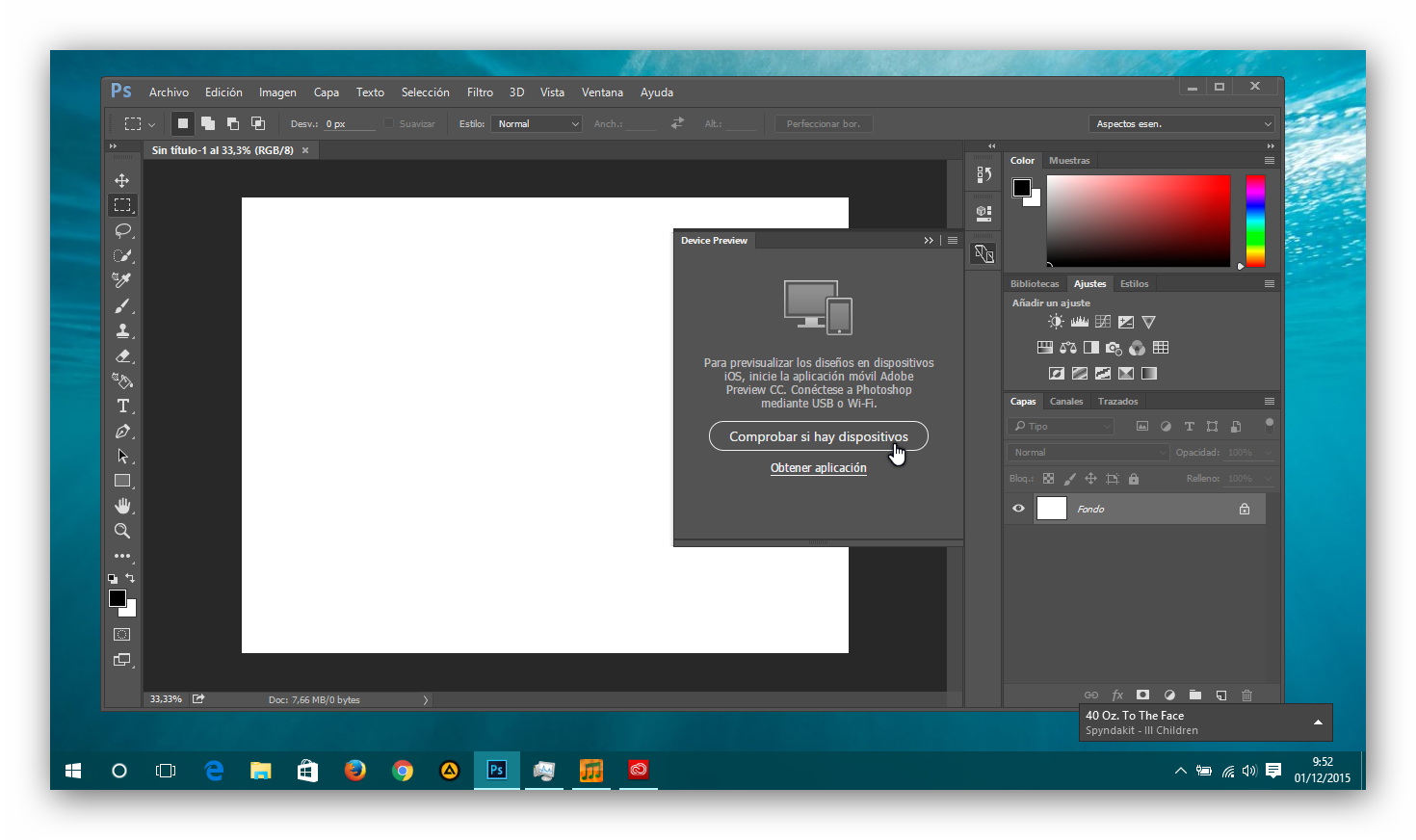The width and height of the screenshot is (1416, 840).
Task: Select the Paint Bucket tool
Action: [122, 381]
